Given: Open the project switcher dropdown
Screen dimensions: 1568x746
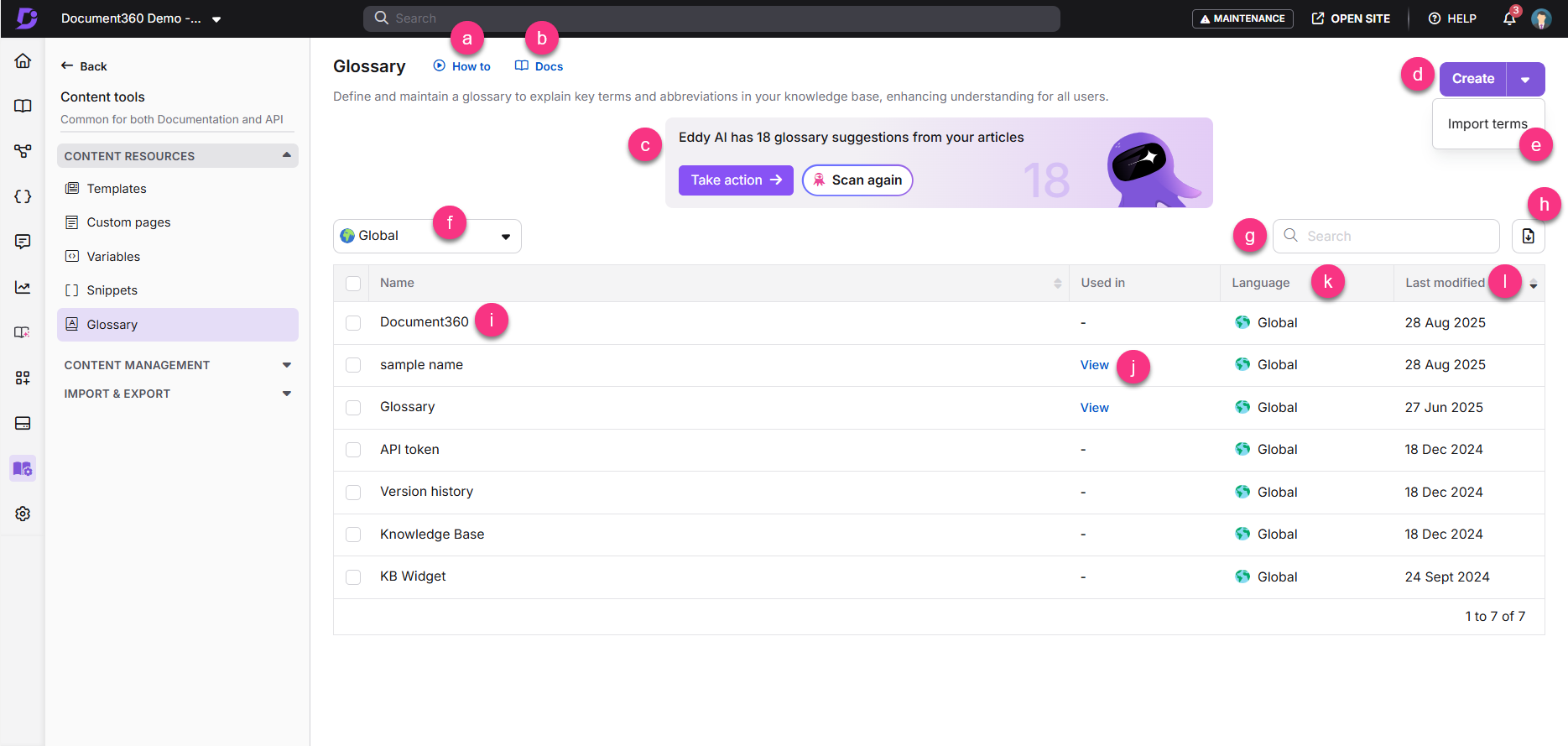Looking at the screenshot, I should (216, 18).
